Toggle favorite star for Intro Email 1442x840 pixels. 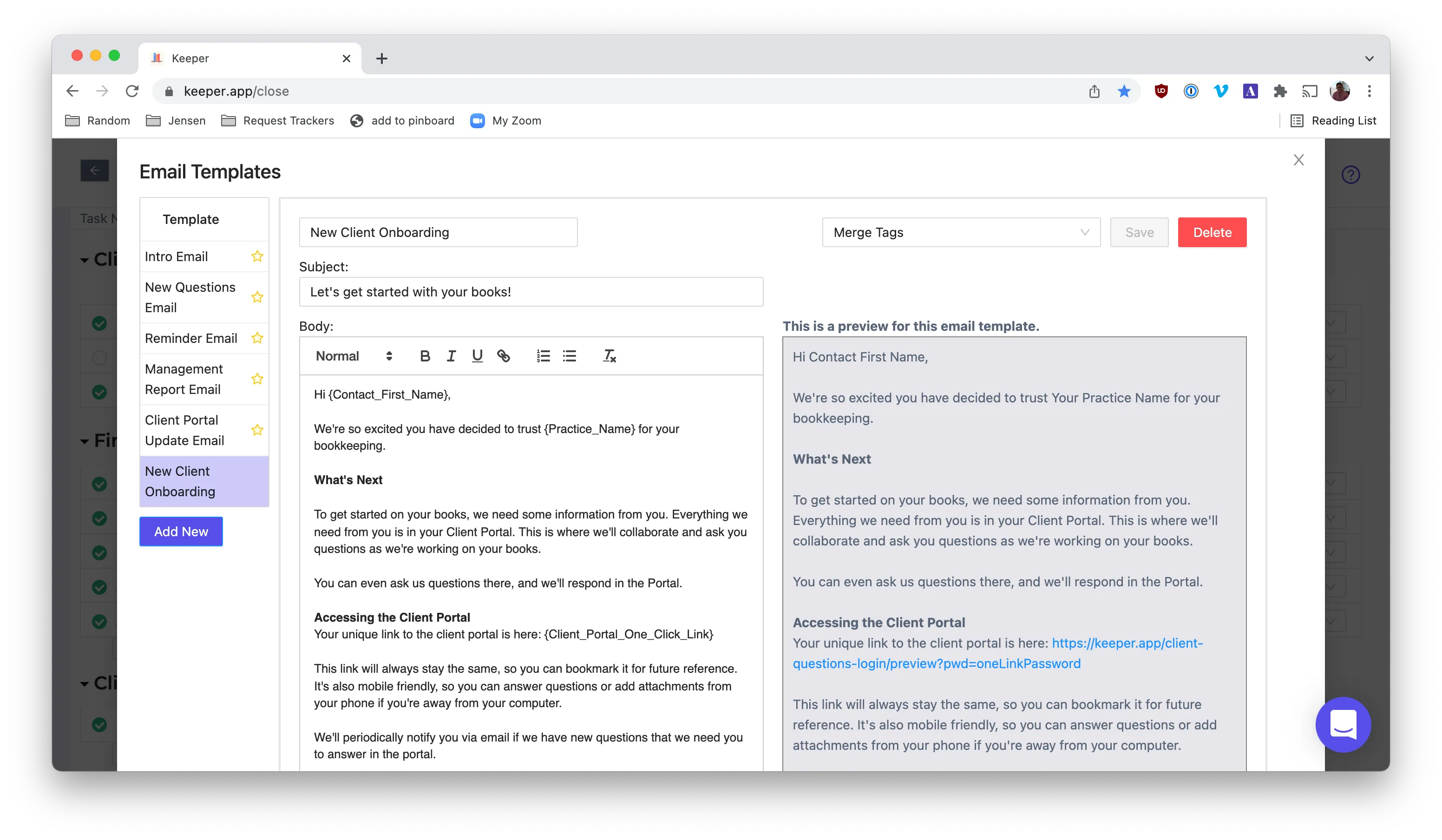coord(257,256)
